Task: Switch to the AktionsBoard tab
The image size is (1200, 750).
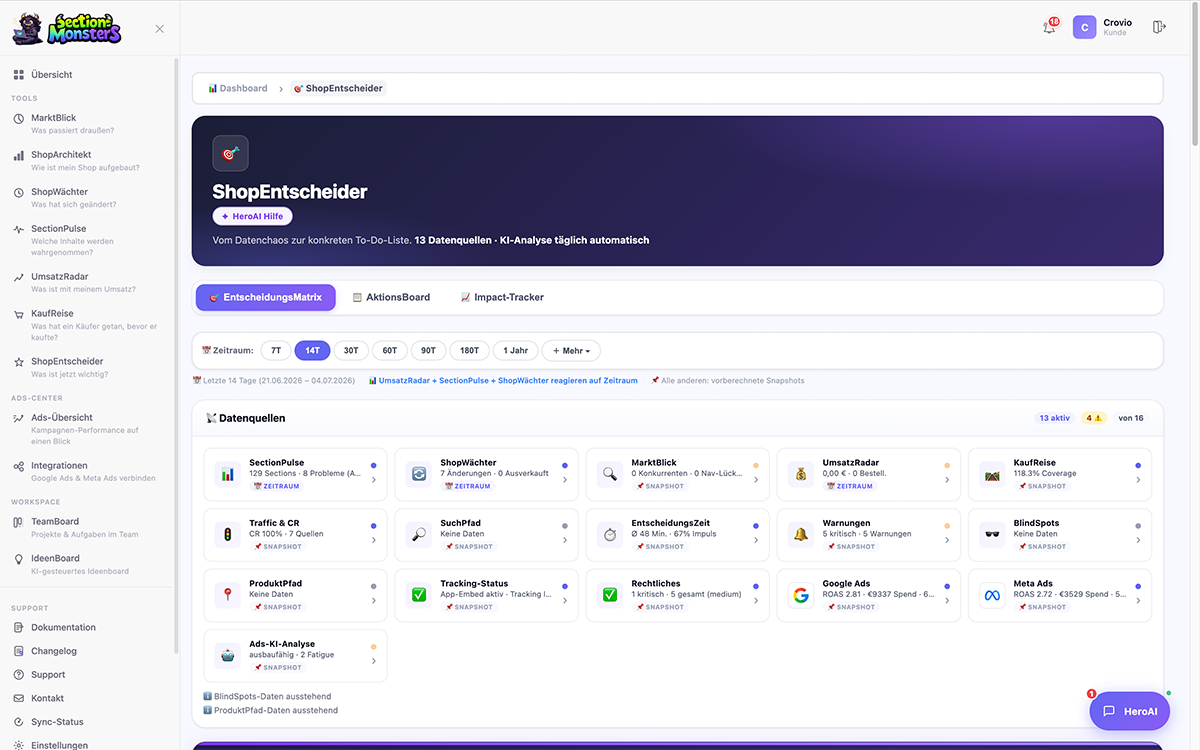Action: coord(392,297)
